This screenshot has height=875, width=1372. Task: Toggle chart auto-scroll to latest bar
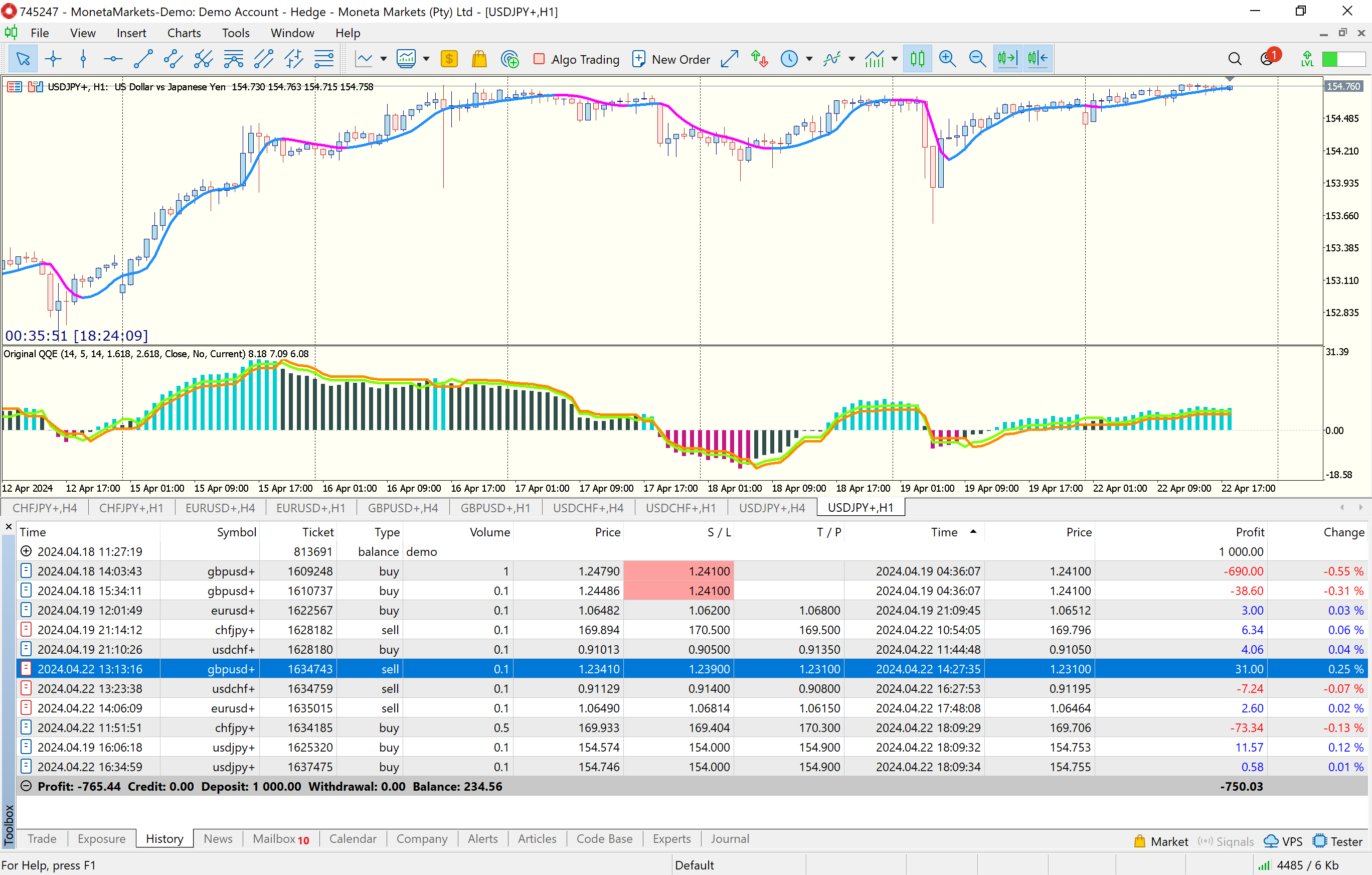pos(1007,59)
